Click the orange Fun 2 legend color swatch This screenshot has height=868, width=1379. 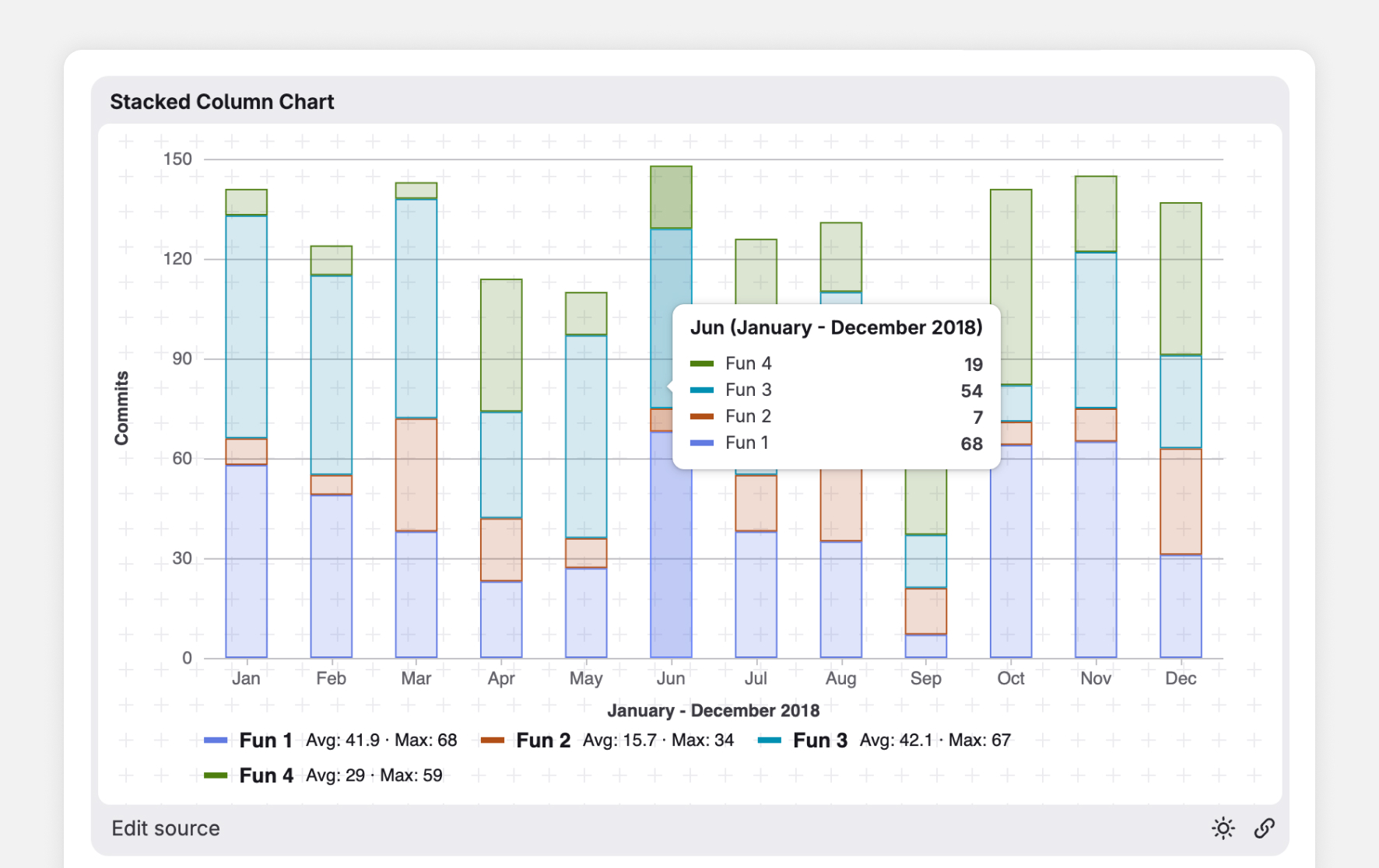[x=493, y=740]
